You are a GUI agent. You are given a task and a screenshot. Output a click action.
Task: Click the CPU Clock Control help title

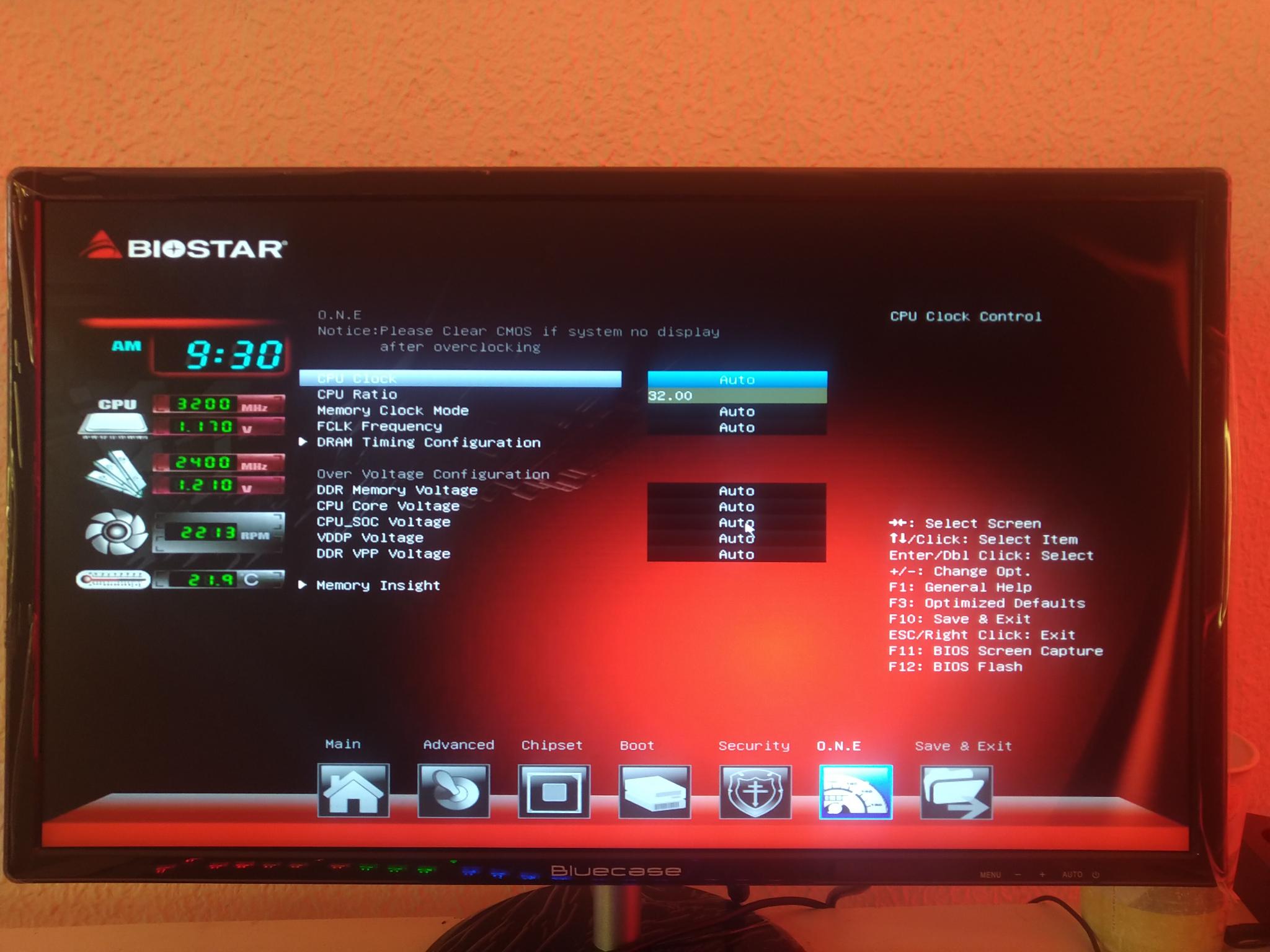[966, 317]
